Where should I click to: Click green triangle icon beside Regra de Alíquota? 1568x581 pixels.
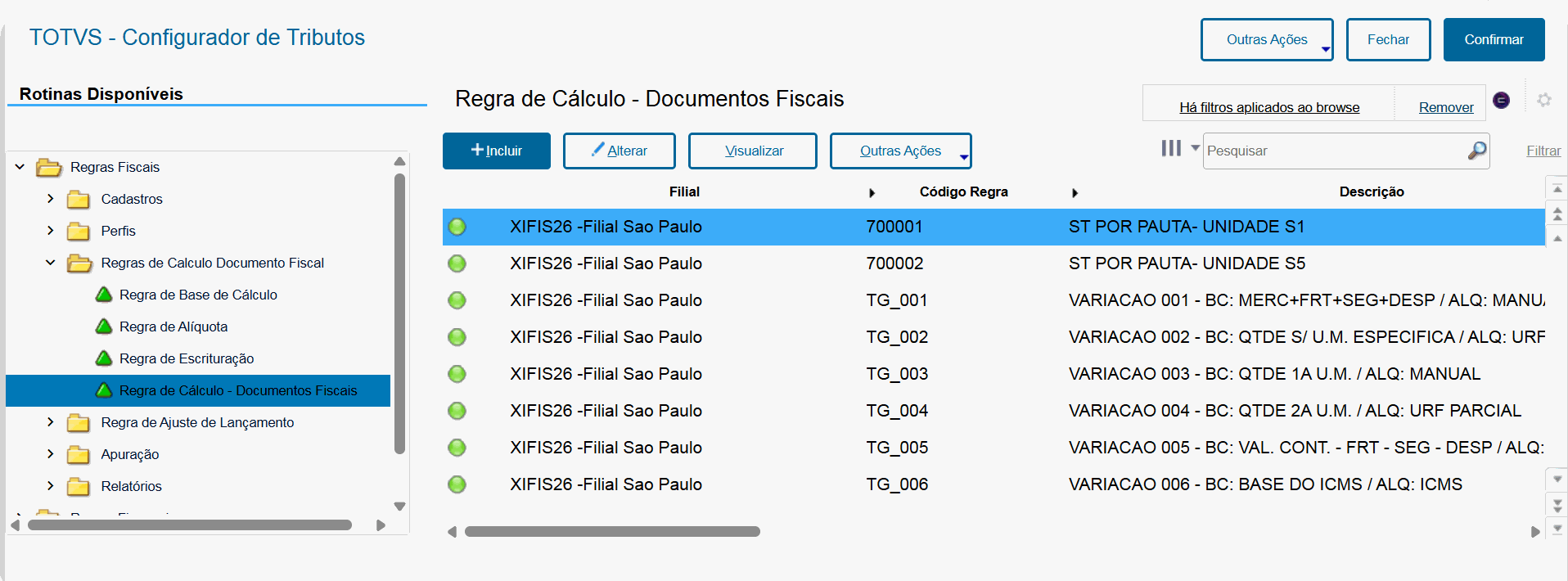(x=104, y=327)
